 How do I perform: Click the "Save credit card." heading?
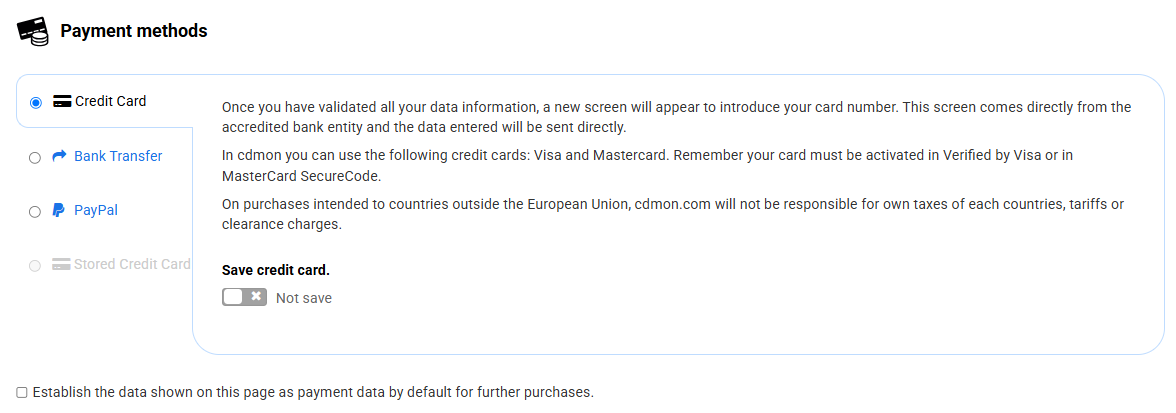click(x=275, y=270)
